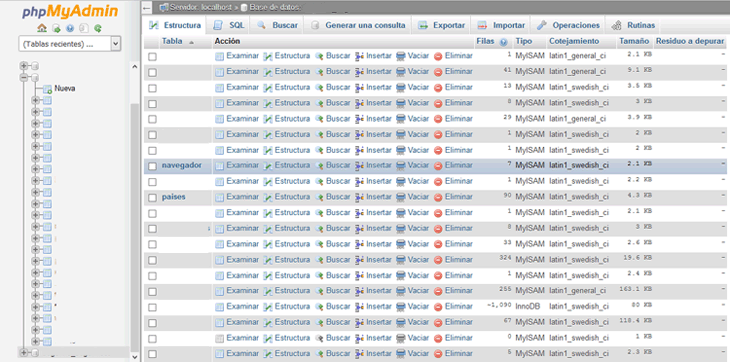This screenshot has width=730, height=362.
Task: Click the Home icon under phpMyAdmin logo
Action: pos(42,28)
